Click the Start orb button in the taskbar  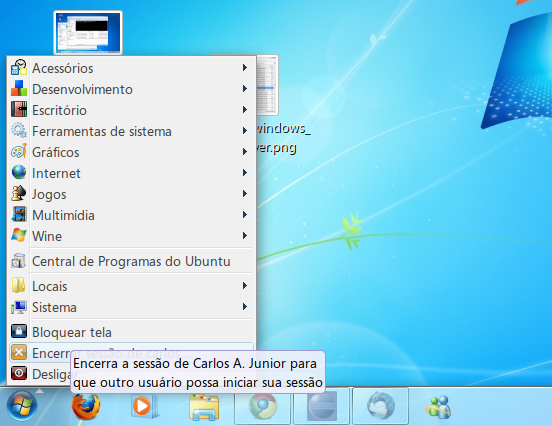22,406
